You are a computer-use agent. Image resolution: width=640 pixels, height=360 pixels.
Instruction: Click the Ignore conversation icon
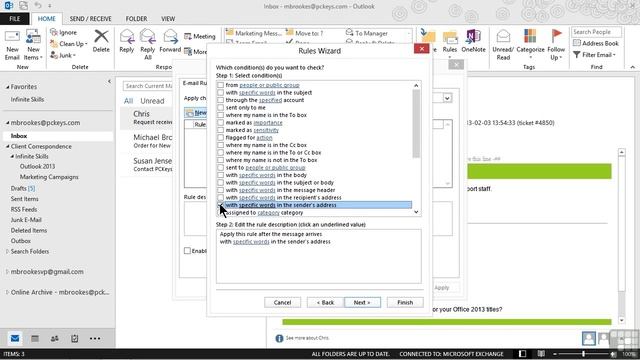click(x=54, y=32)
